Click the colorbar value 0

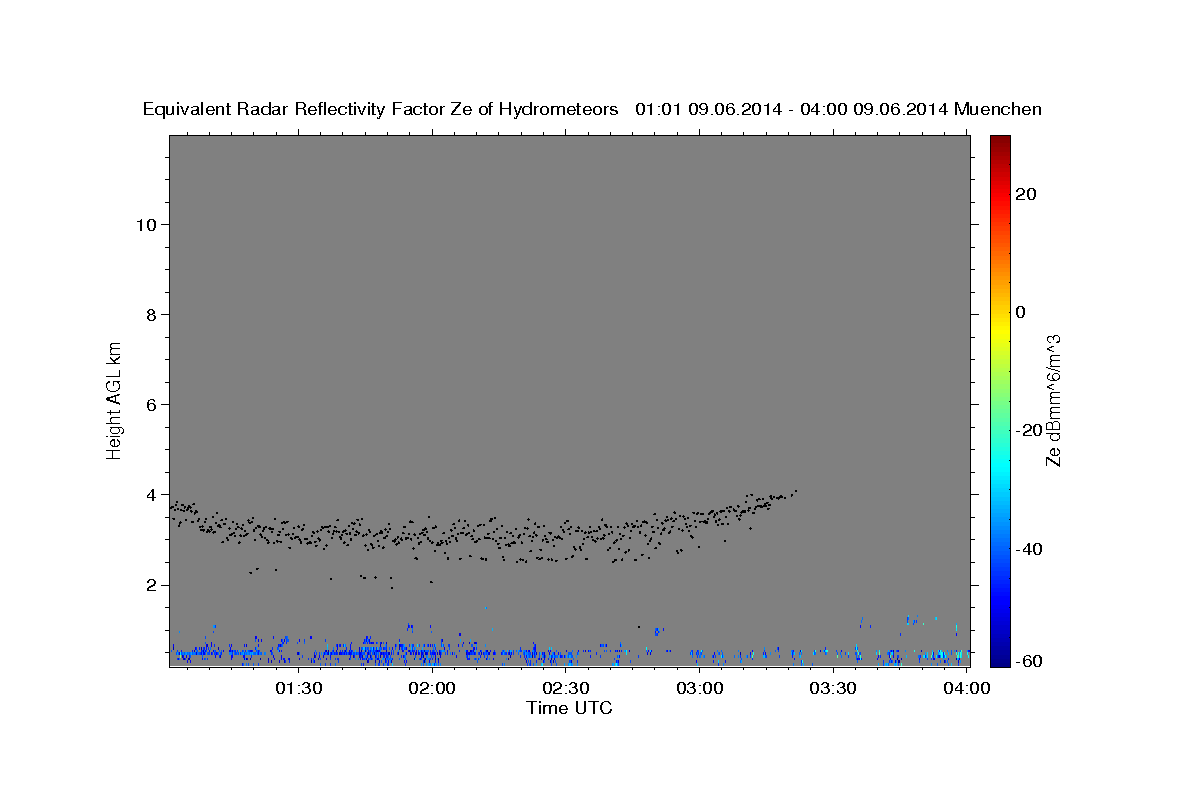pos(1021,312)
